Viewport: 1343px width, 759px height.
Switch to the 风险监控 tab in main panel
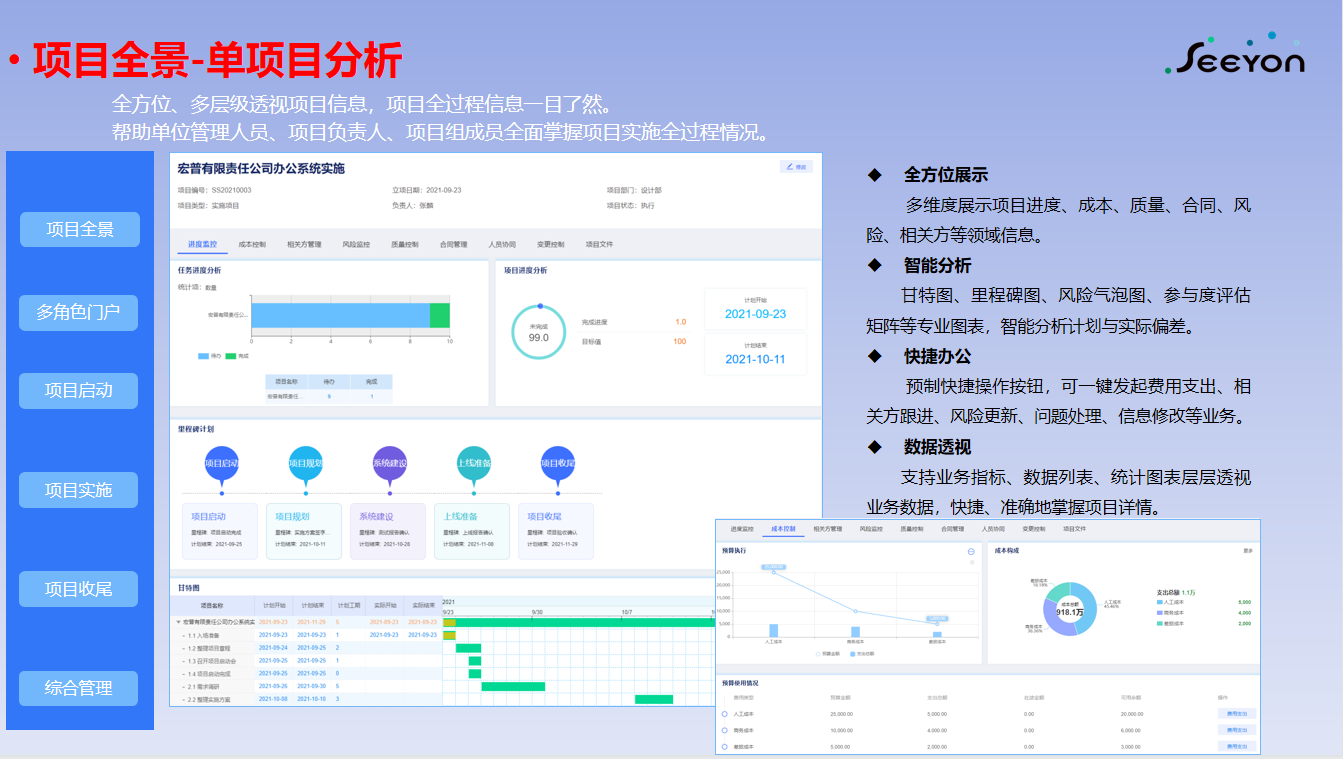[x=356, y=244]
